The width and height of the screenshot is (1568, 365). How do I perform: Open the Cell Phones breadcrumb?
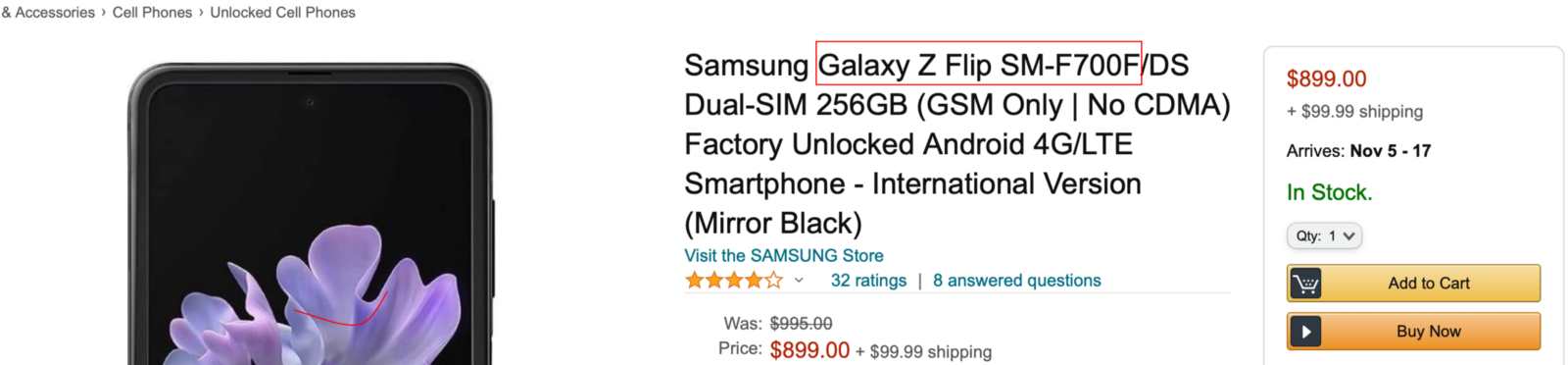point(152,13)
